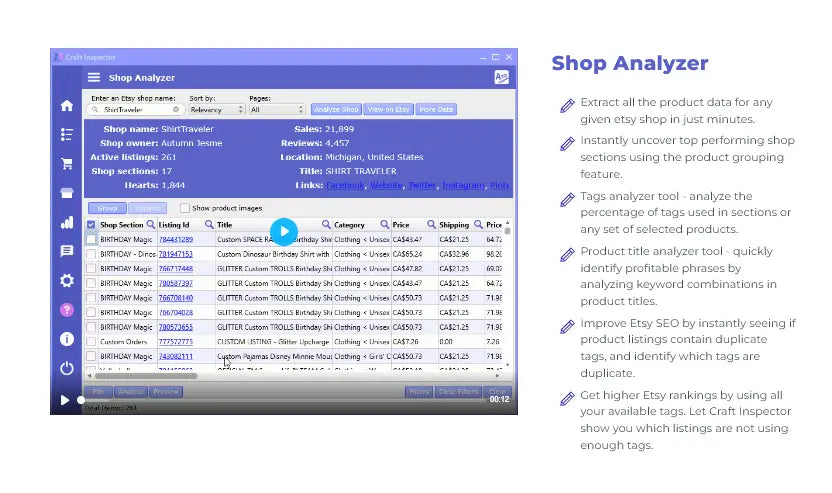Click the small play icon in video control bar

pyautogui.click(x=64, y=400)
